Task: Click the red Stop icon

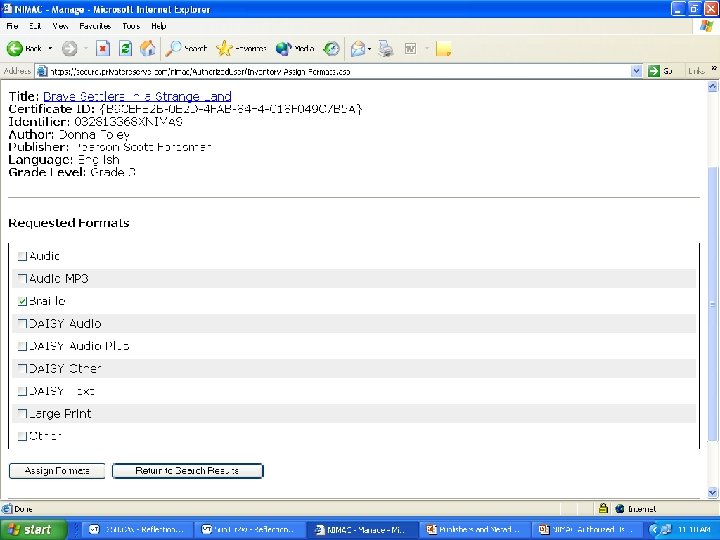Action: (x=103, y=48)
